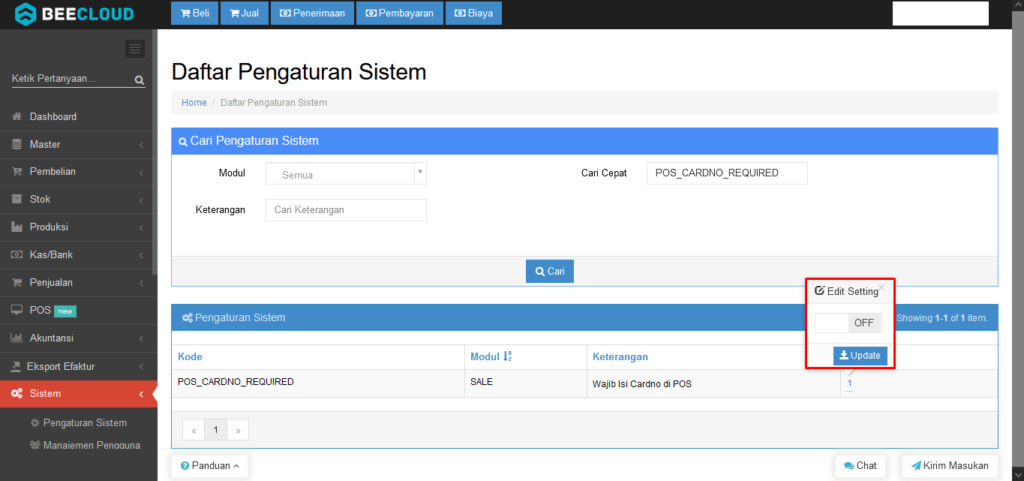Expand the Stok menu
Viewport: 1024px width, 481px height.
click(78, 199)
